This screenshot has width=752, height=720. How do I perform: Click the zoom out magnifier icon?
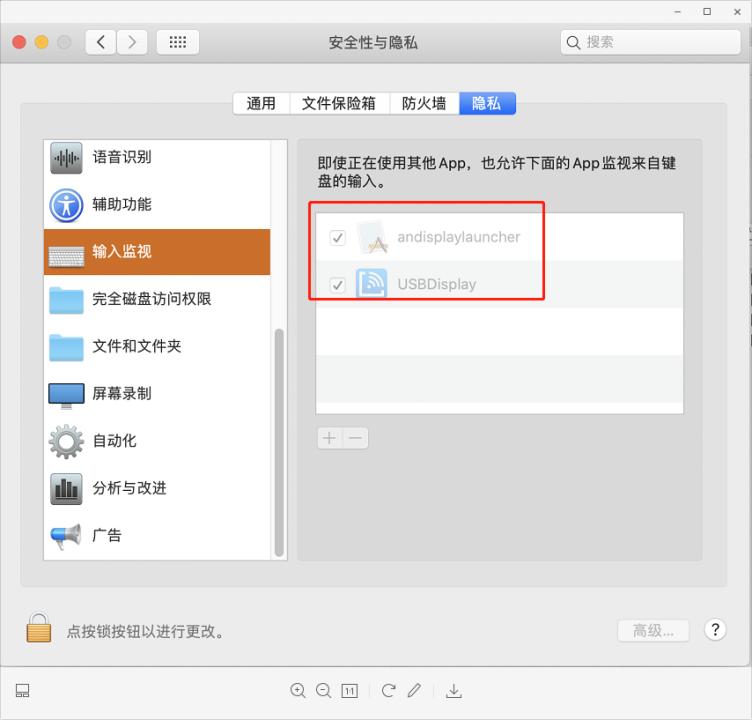[323, 690]
